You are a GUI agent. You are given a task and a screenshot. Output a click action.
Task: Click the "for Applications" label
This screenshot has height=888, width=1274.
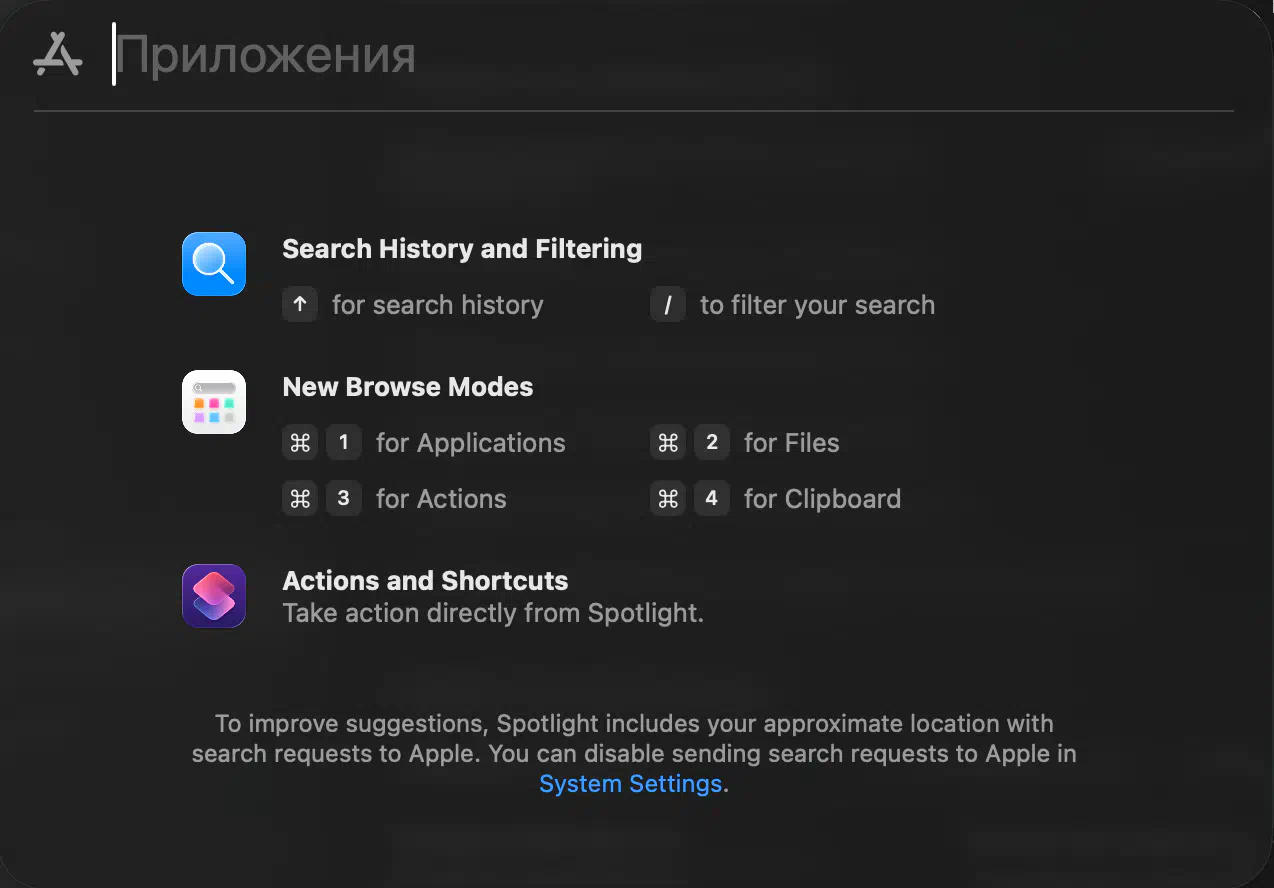(x=470, y=443)
